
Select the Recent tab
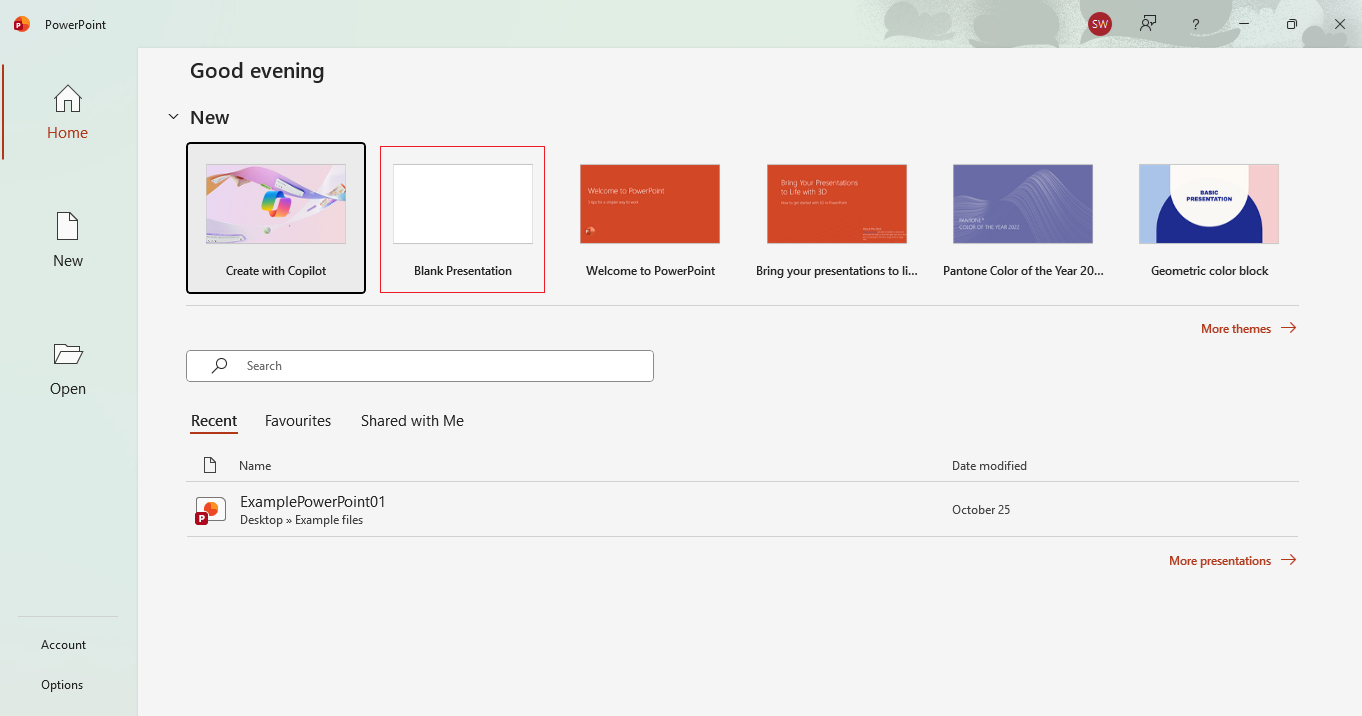[214, 421]
